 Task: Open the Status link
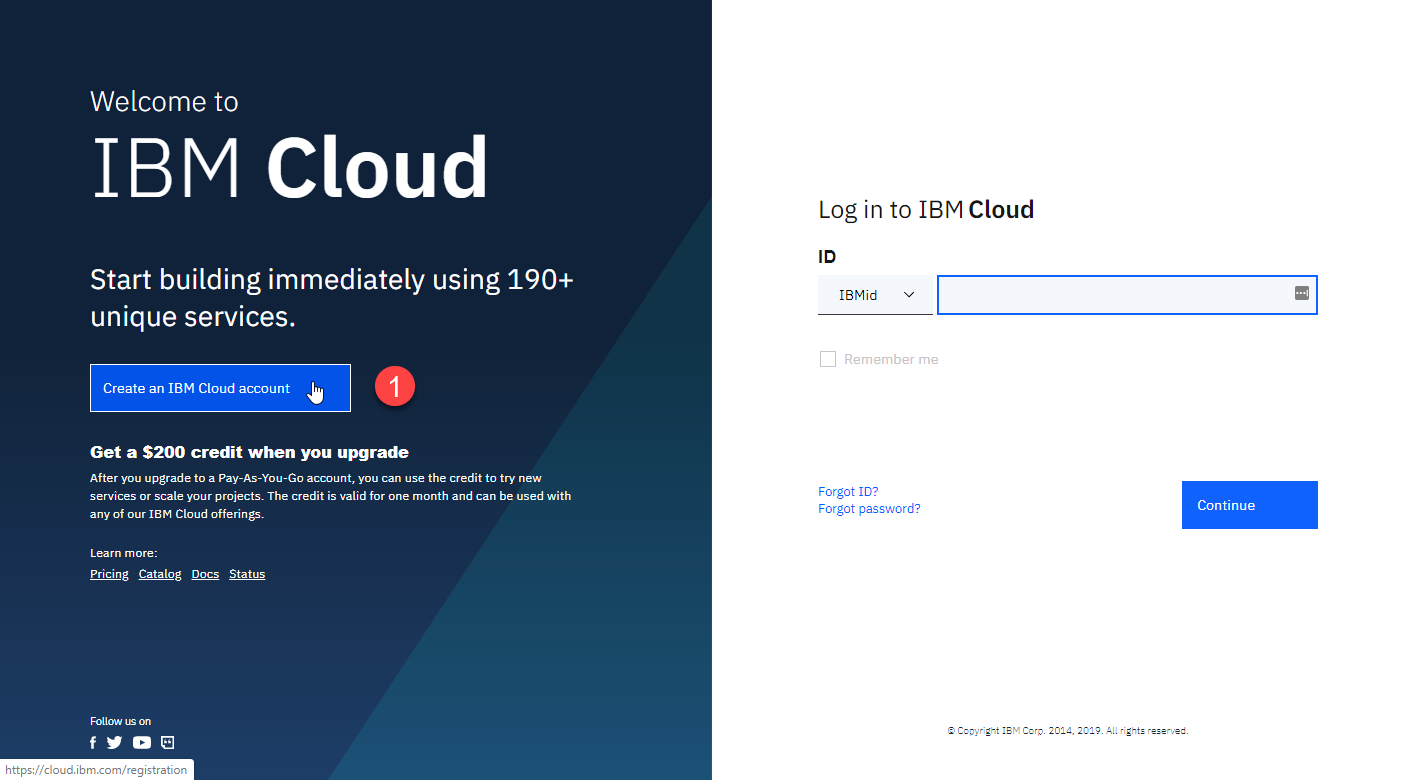(247, 574)
